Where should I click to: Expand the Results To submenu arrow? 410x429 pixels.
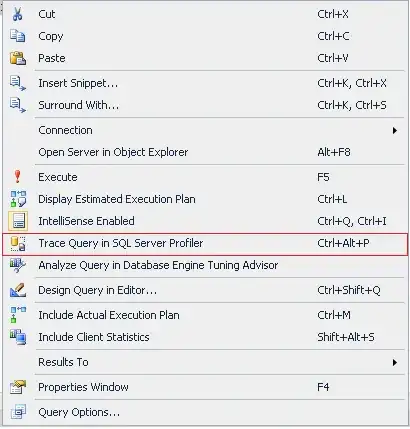[x=395, y=362]
